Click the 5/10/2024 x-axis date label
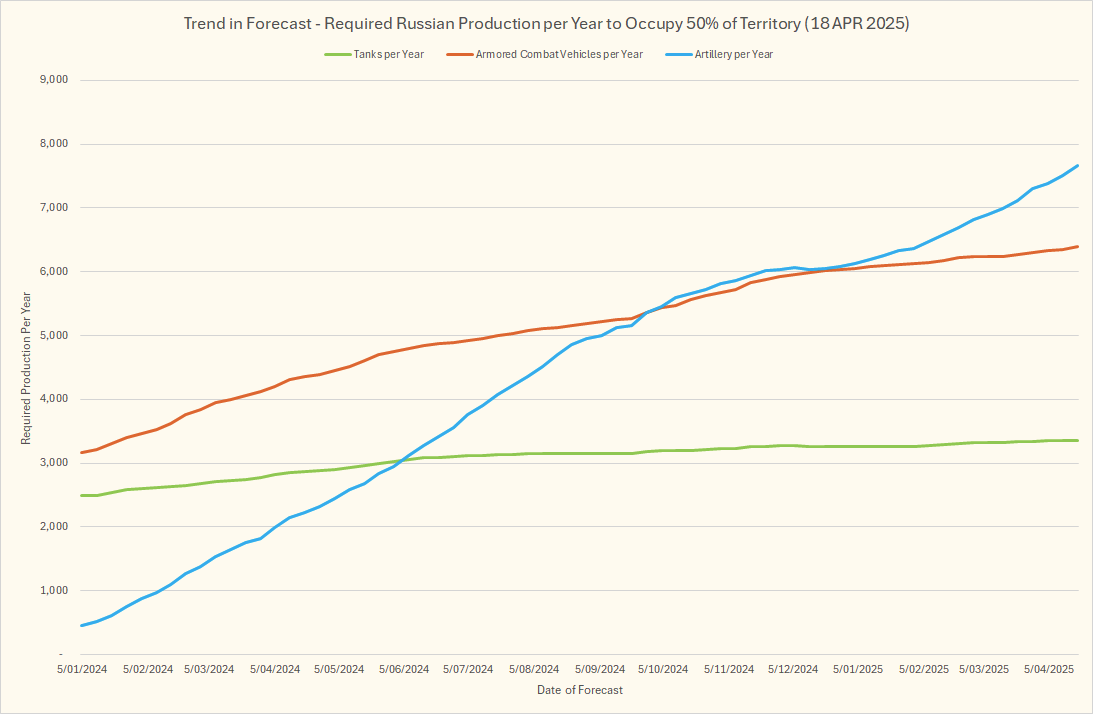The width and height of the screenshot is (1093, 714). tap(662, 669)
